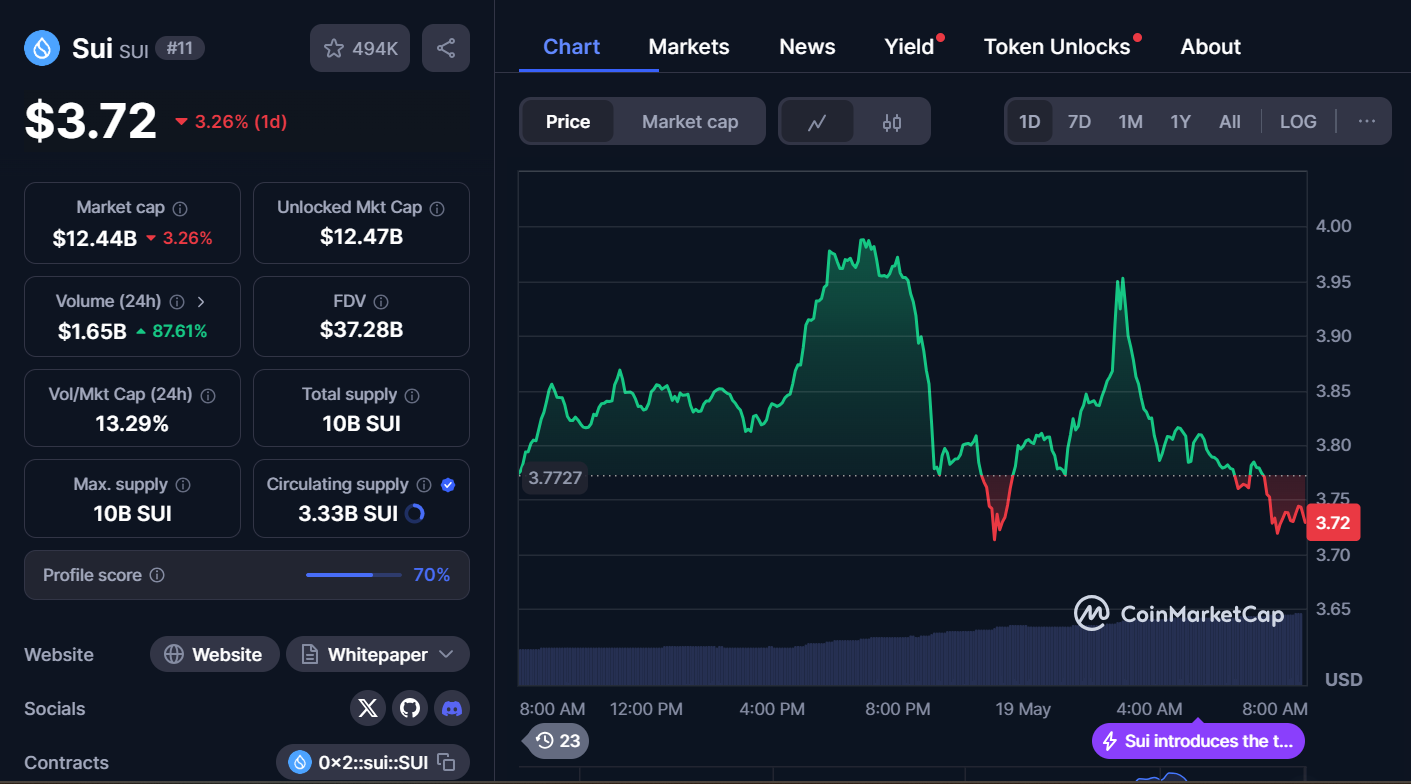Select 1M chart timeframe
This screenshot has height=784, width=1411.
point(1130,122)
